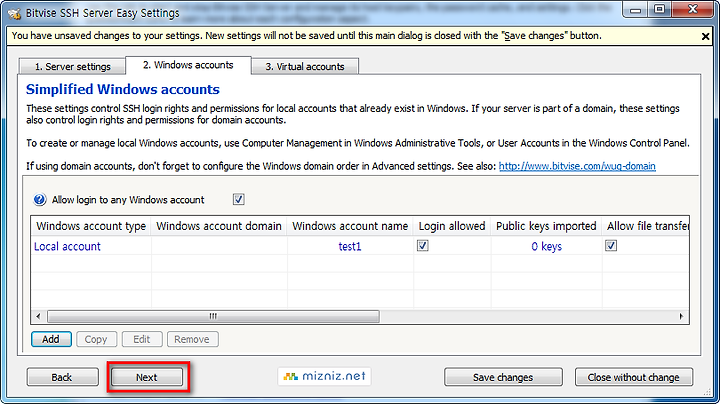Screen dimensions: 720x404
Task: Open the bitvise.com wug-domain link
Action: pos(577,166)
